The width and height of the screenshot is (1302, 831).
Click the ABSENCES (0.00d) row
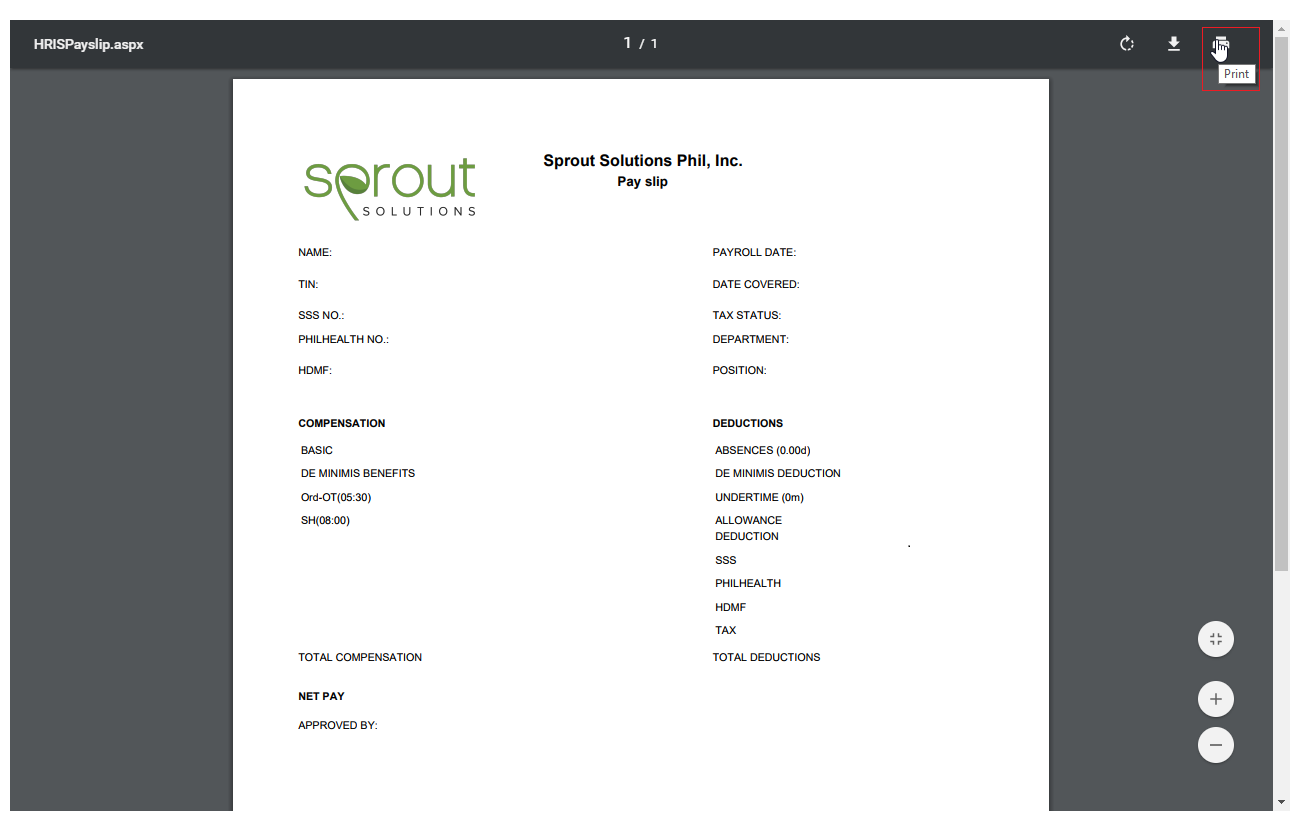[x=763, y=451]
